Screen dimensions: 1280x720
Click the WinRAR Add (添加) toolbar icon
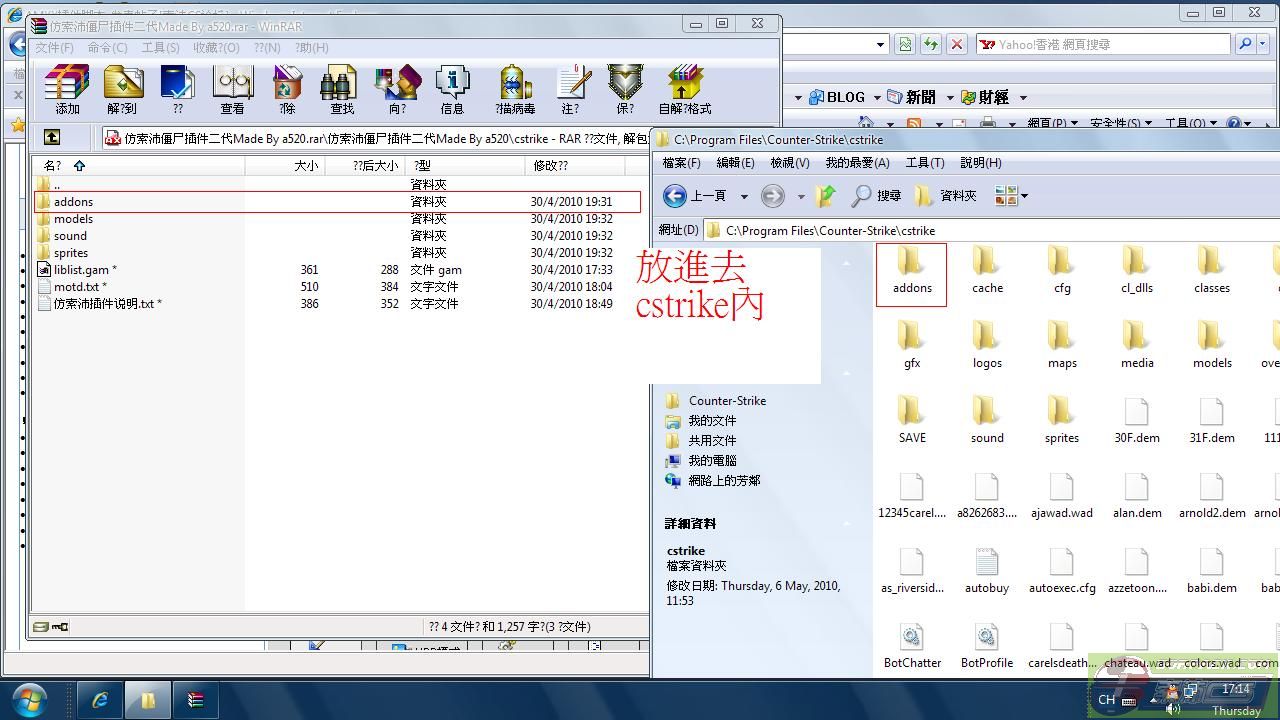click(x=67, y=90)
